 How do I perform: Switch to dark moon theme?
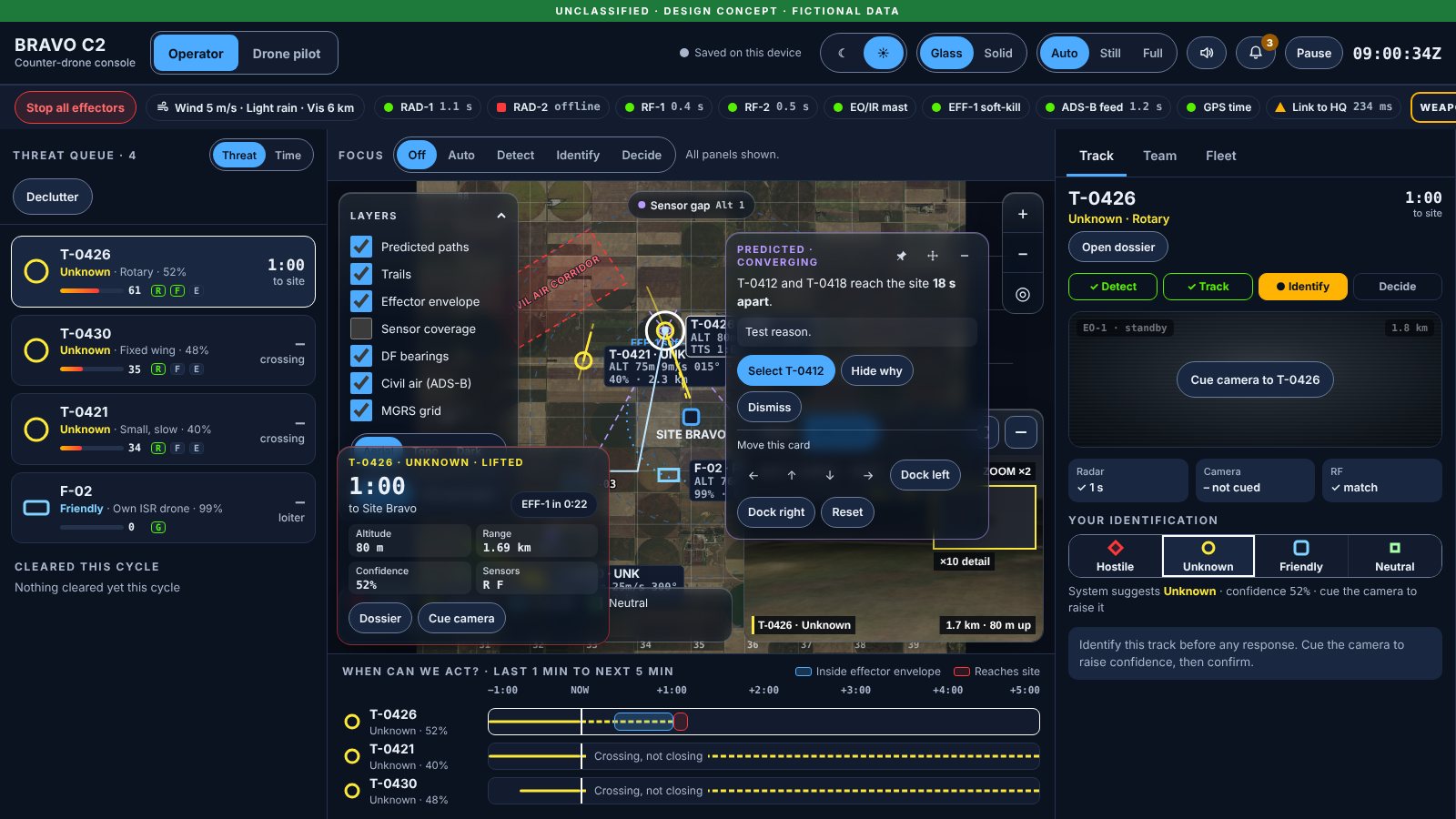[x=842, y=53]
